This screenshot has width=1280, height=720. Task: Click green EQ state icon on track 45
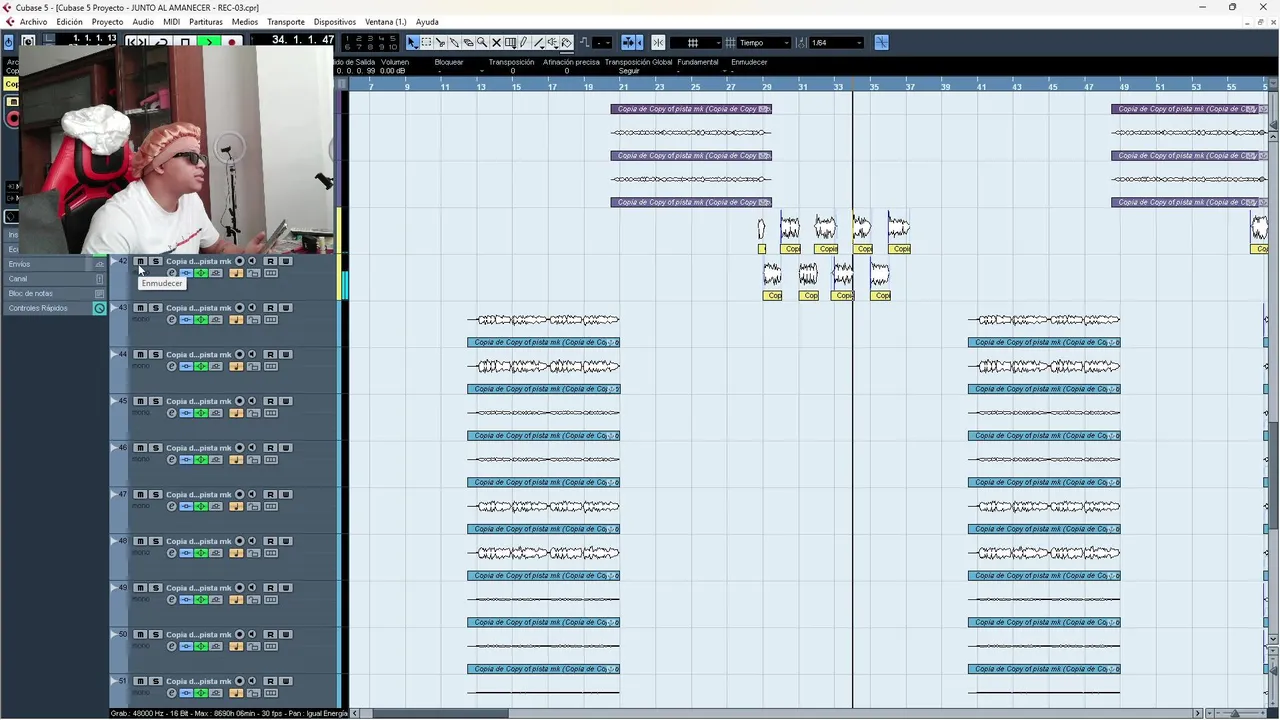tap(201, 413)
